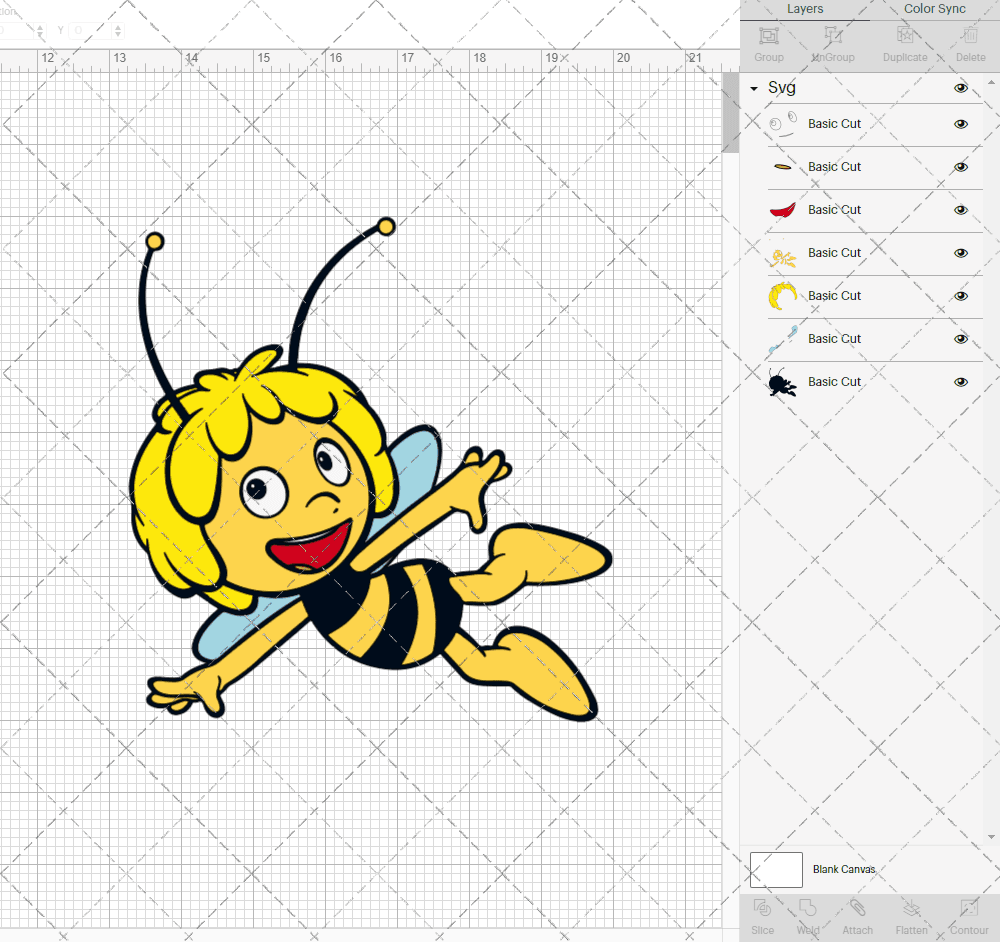Select the blue wings layer thumbnail
The height and width of the screenshot is (942, 1000).
tap(783, 339)
